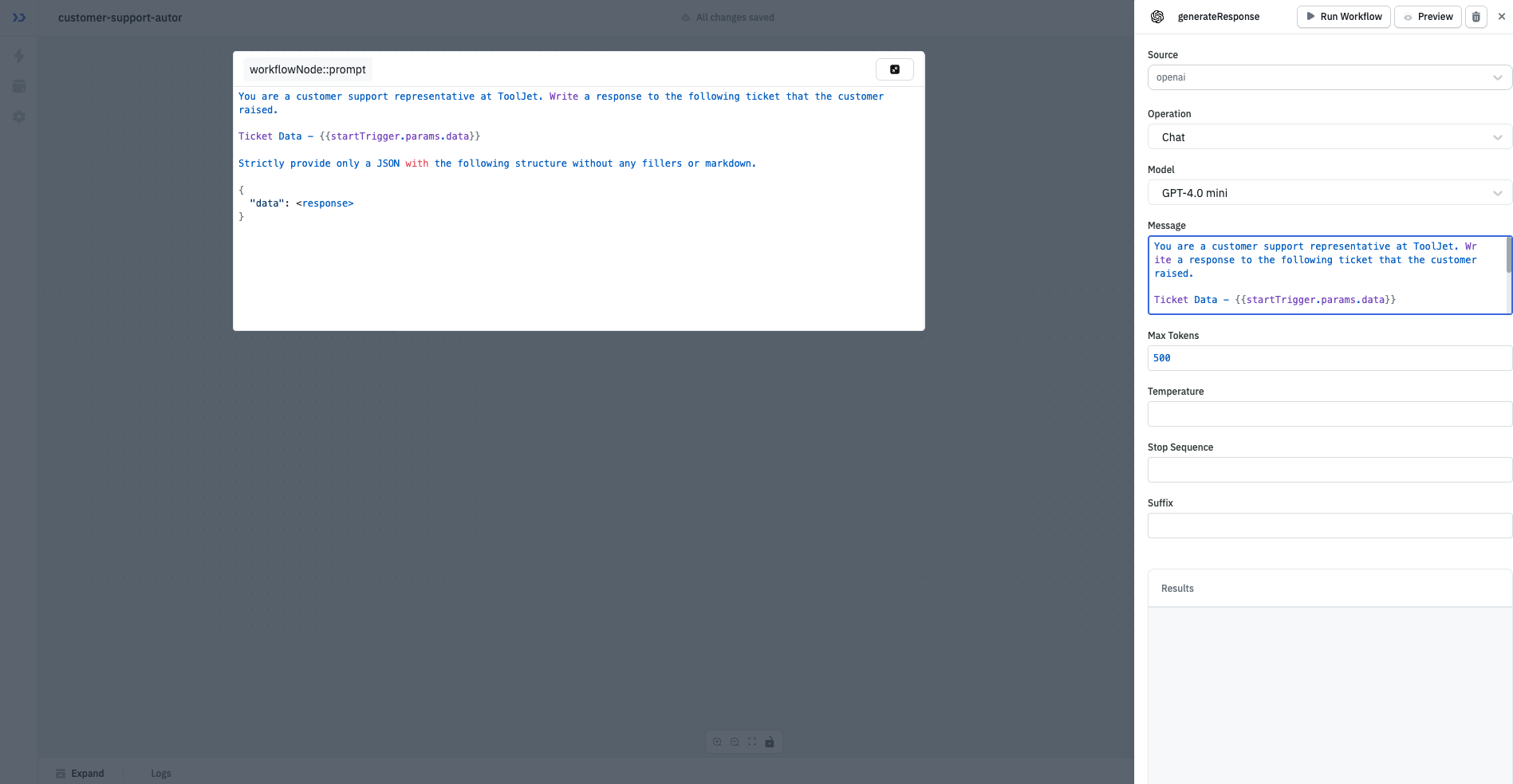Open settings gear in left sidebar
The width and height of the screenshot is (1513, 784).
pos(19,116)
